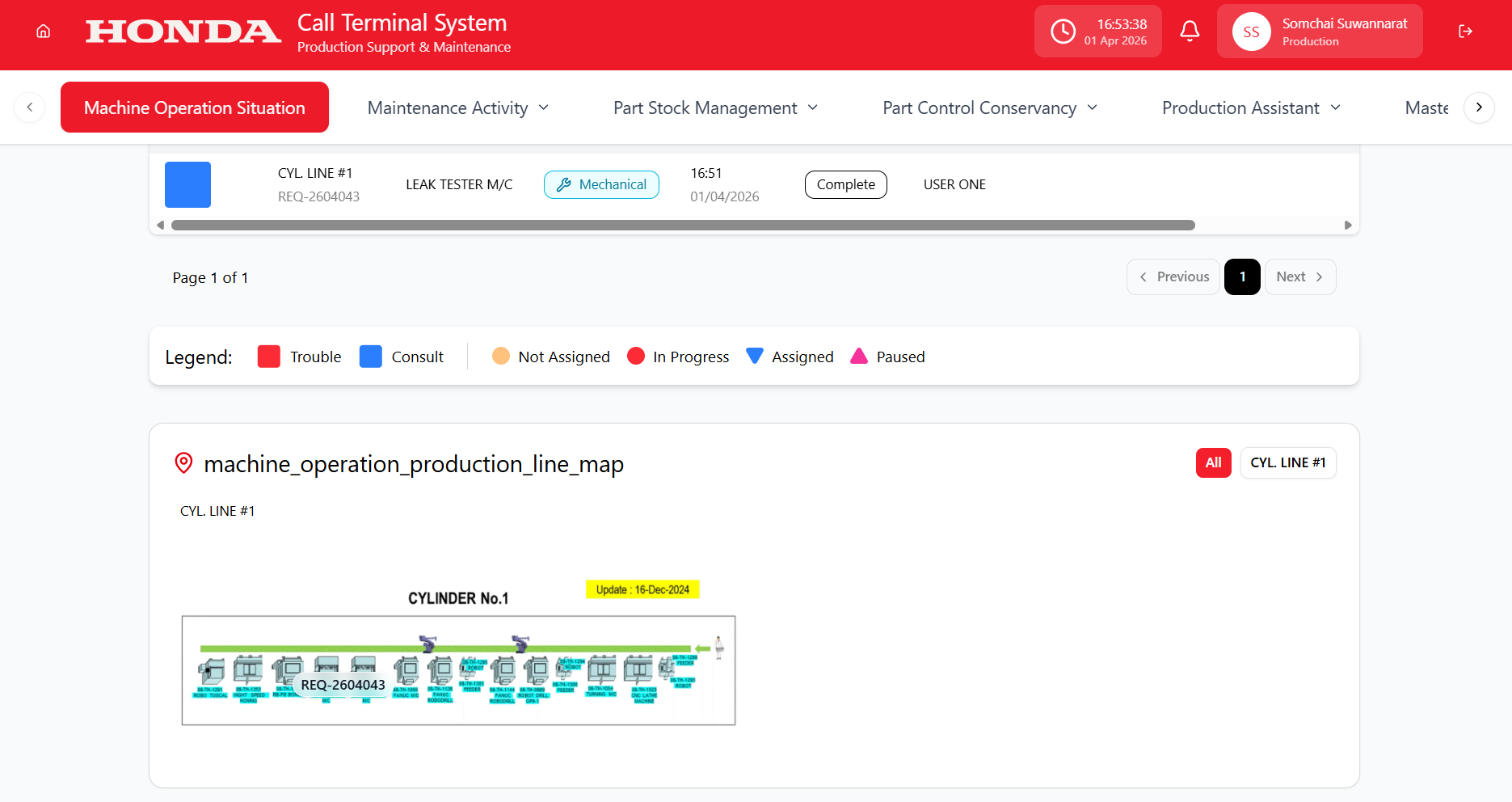Filter the map by All lines

[1213, 462]
